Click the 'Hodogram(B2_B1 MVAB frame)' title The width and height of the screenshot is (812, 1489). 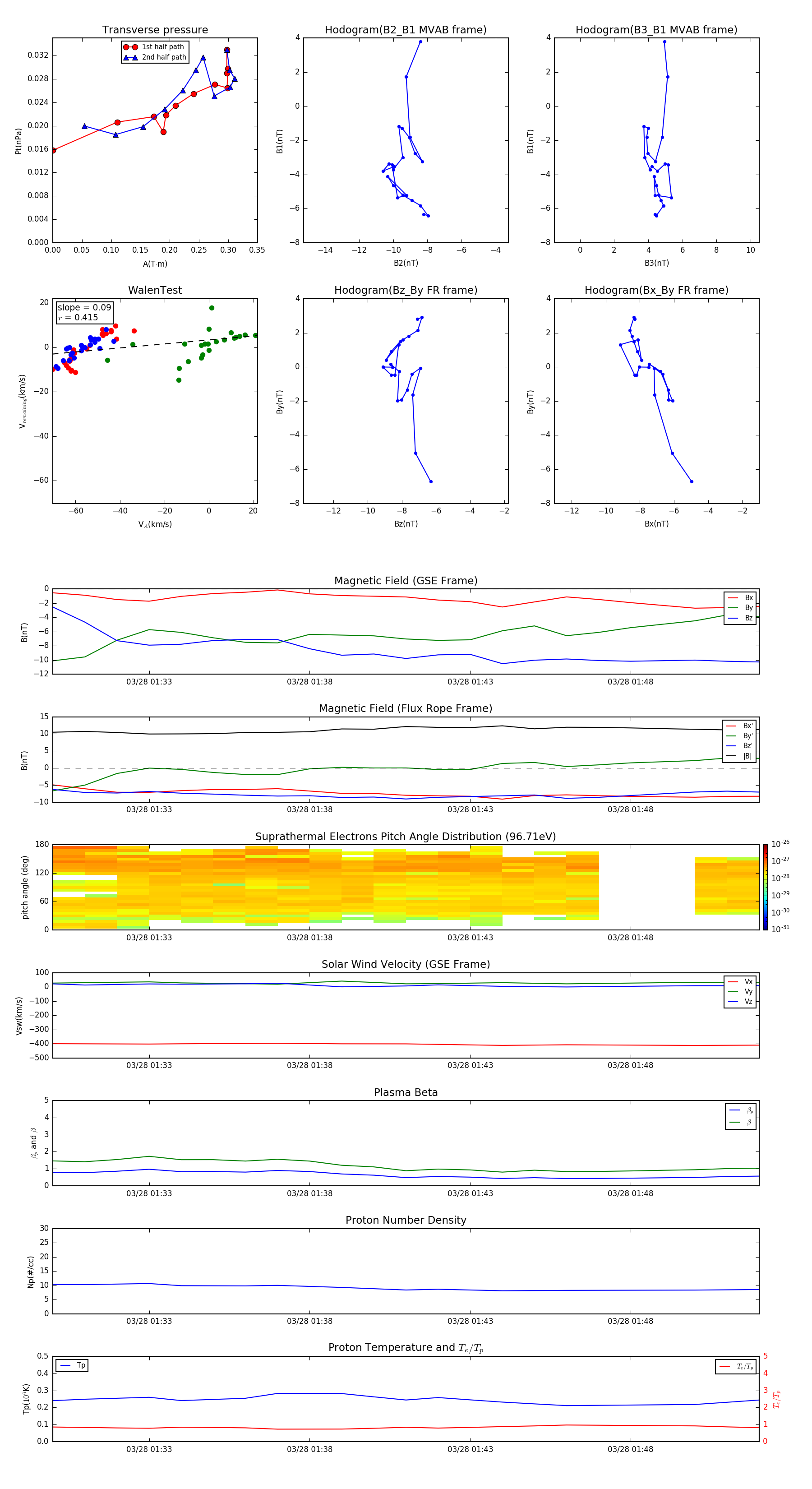(x=406, y=30)
